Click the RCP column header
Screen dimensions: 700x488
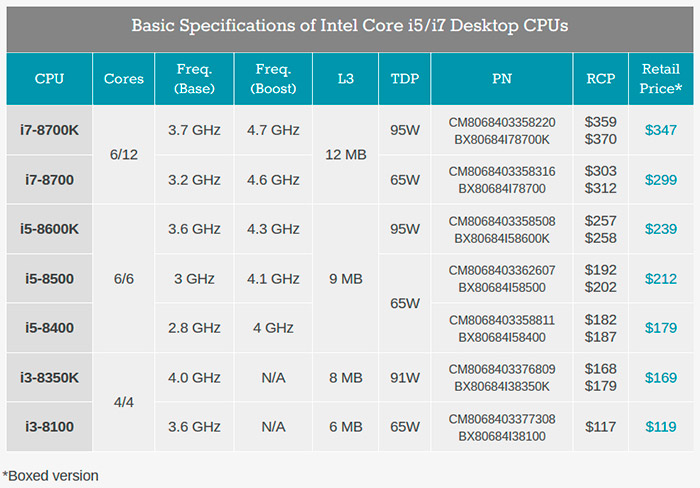pos(601,79)
